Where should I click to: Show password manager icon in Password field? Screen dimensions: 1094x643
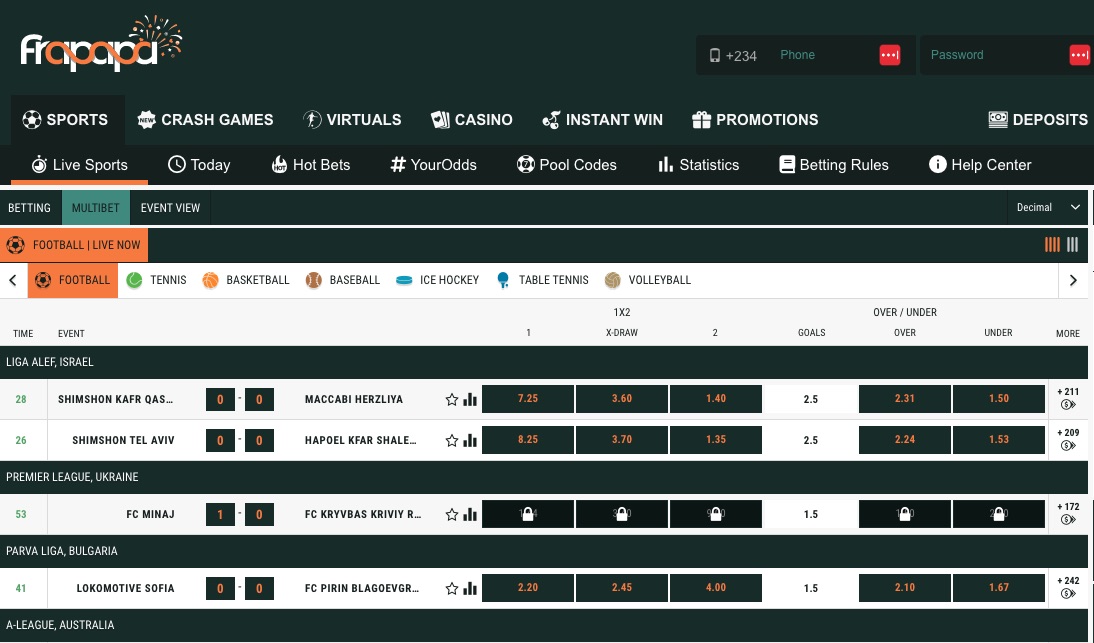(x=1079, y=55)
